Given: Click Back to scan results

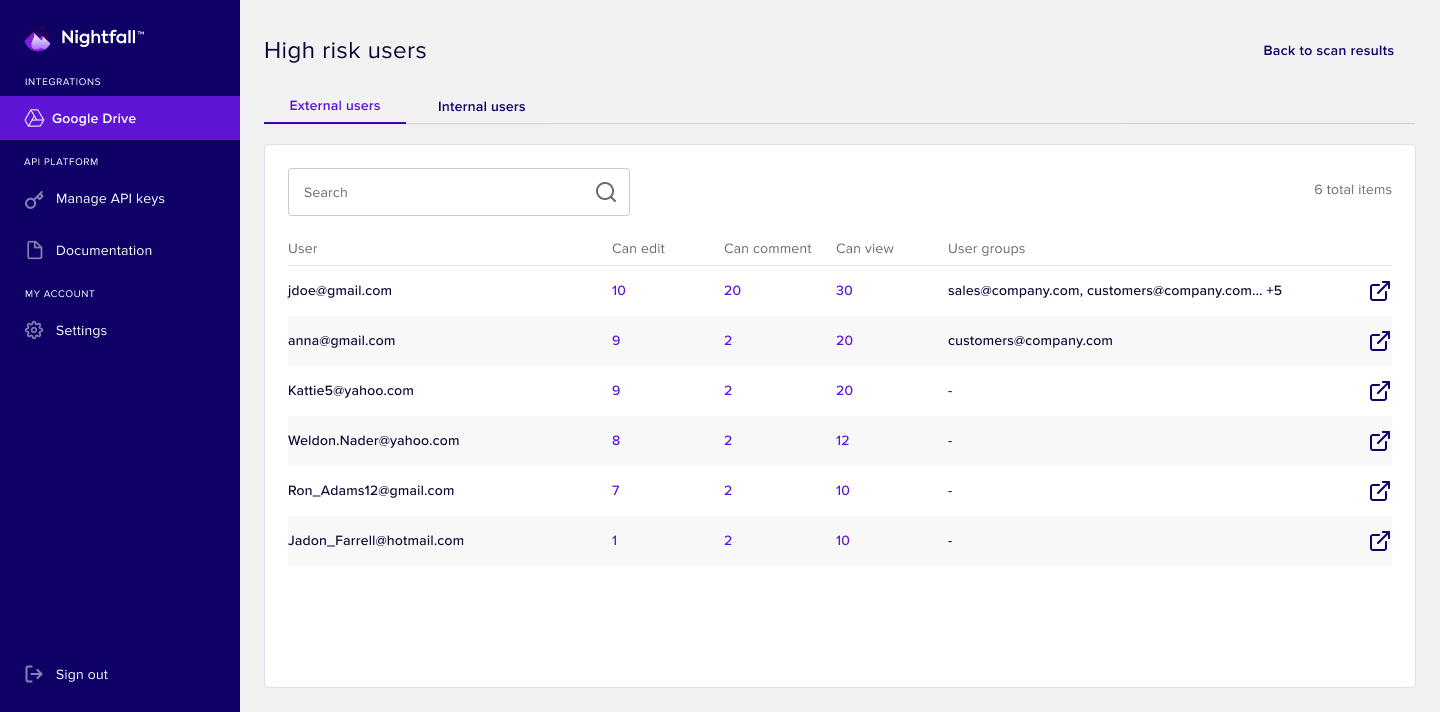Looking at the screenshot, I should click(1328, 50).
